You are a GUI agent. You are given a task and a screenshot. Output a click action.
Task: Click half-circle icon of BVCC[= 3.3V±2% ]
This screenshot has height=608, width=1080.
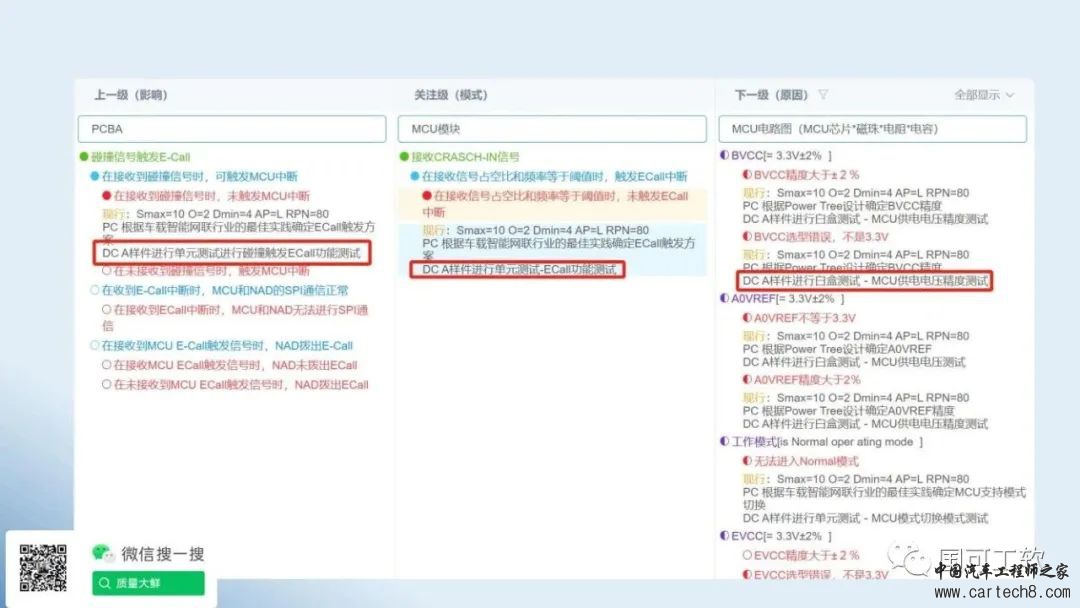[x=724, y=156]
